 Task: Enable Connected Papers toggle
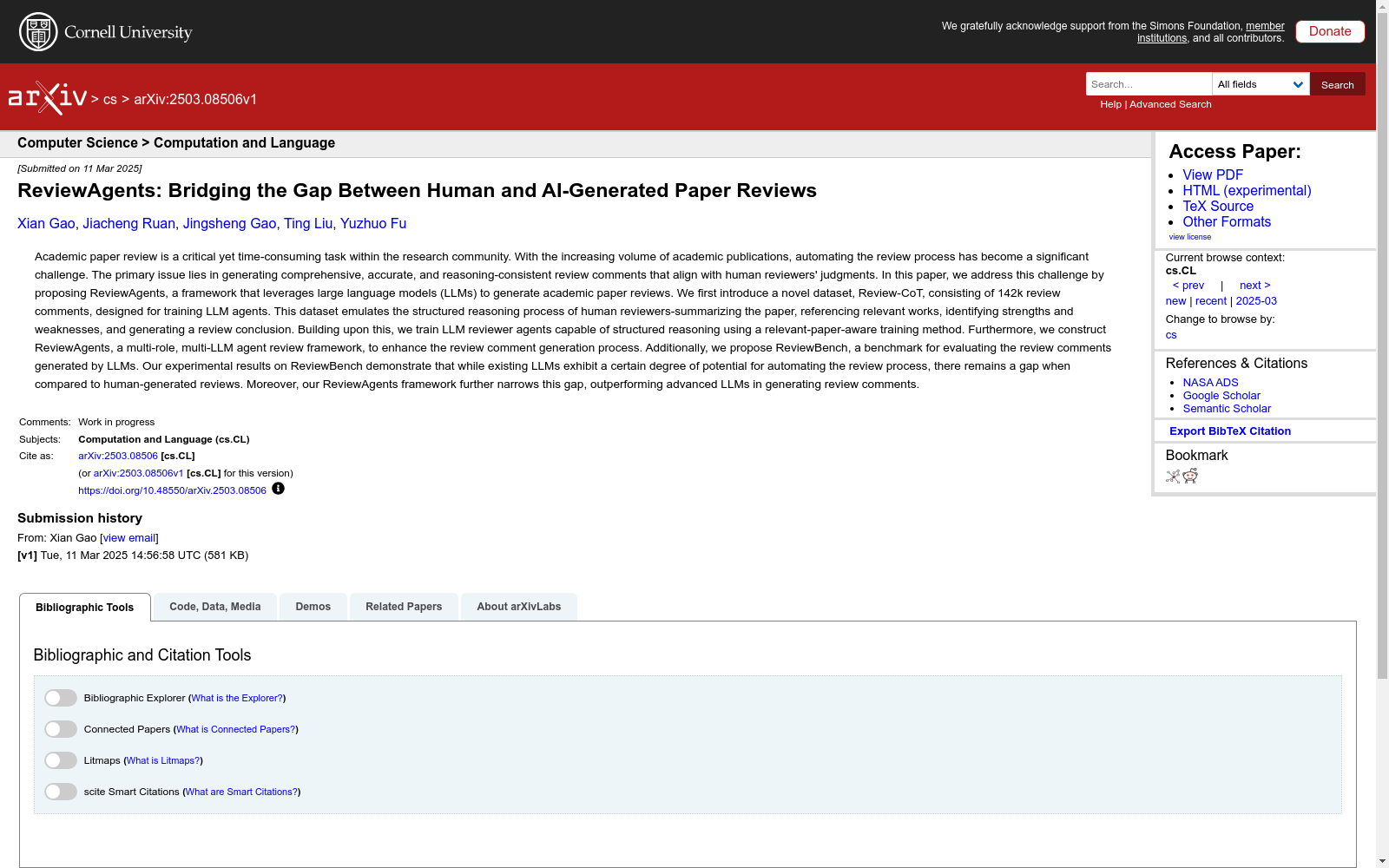pos(61,729)
